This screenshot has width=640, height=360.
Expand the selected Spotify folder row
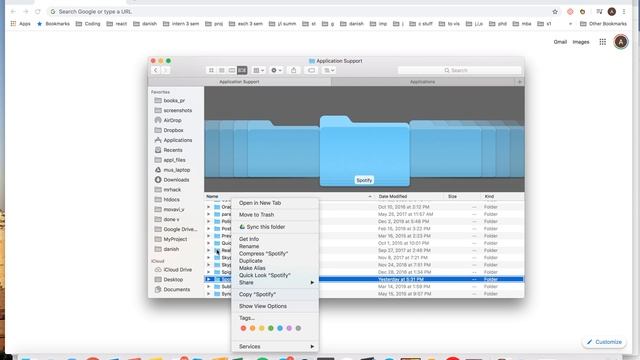209,279
